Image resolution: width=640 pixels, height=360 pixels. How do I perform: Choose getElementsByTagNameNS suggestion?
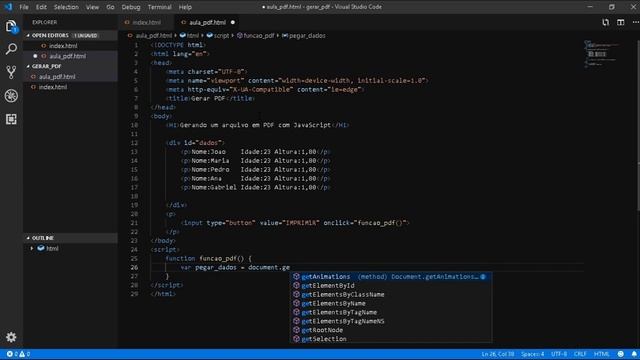[391, 321]
